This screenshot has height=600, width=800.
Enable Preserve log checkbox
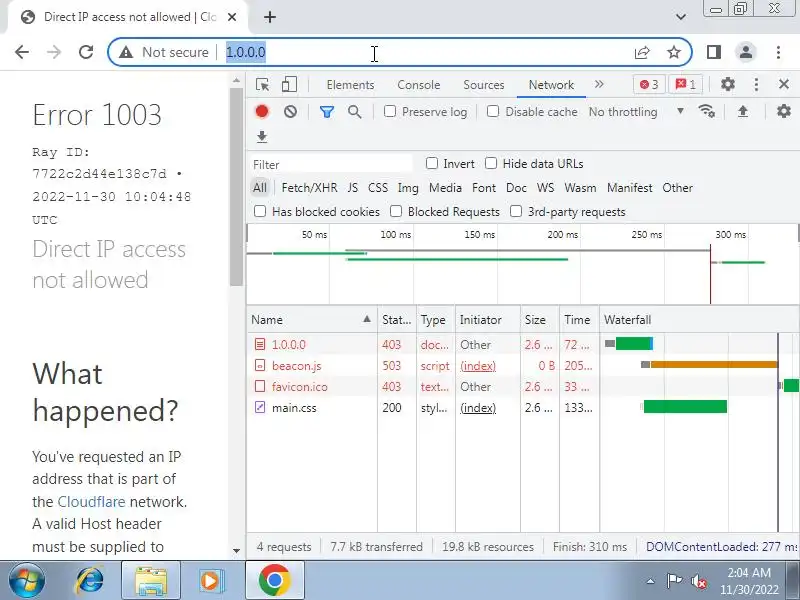[390, 111]
